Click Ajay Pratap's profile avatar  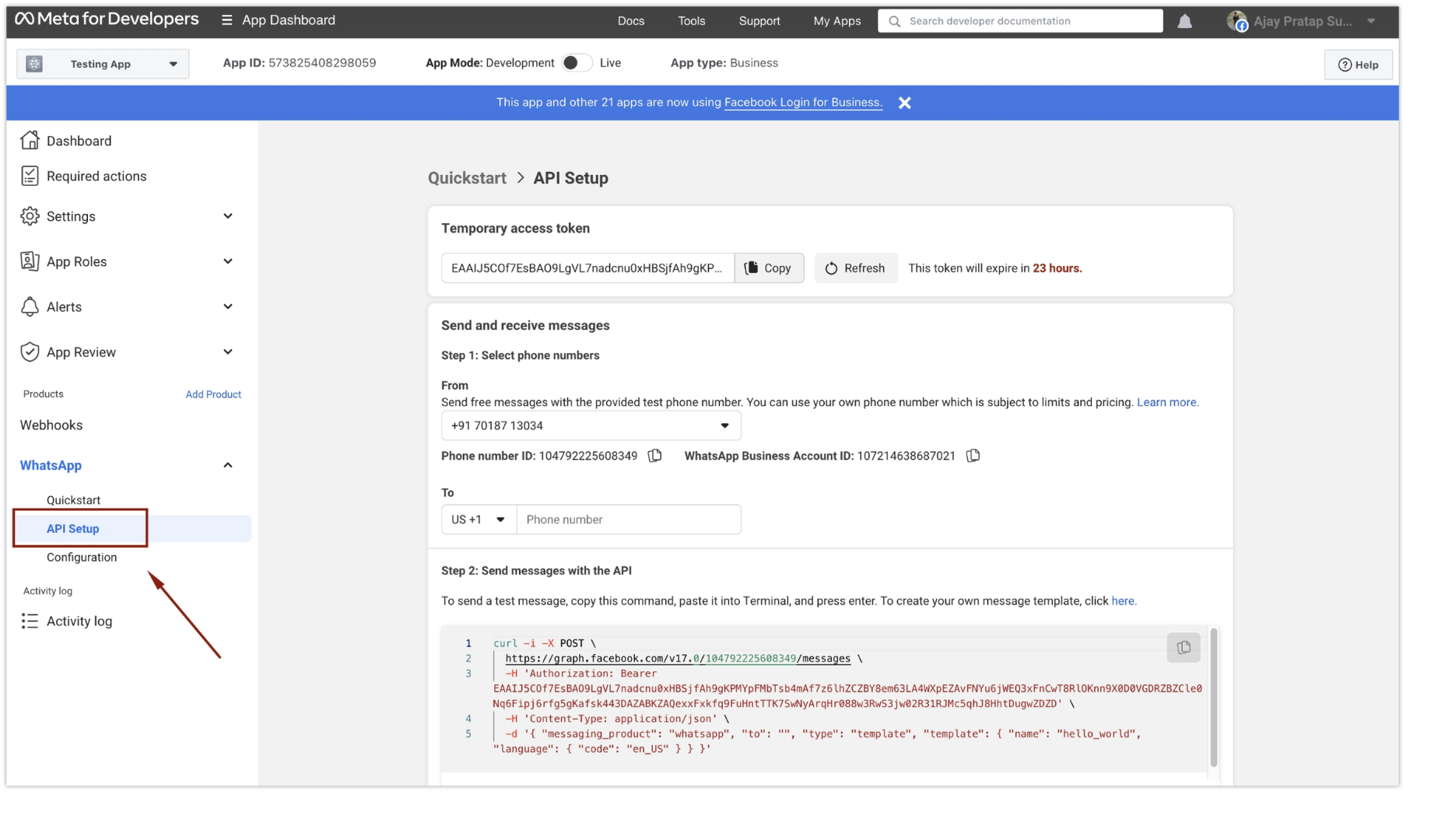click(1237, 21)
